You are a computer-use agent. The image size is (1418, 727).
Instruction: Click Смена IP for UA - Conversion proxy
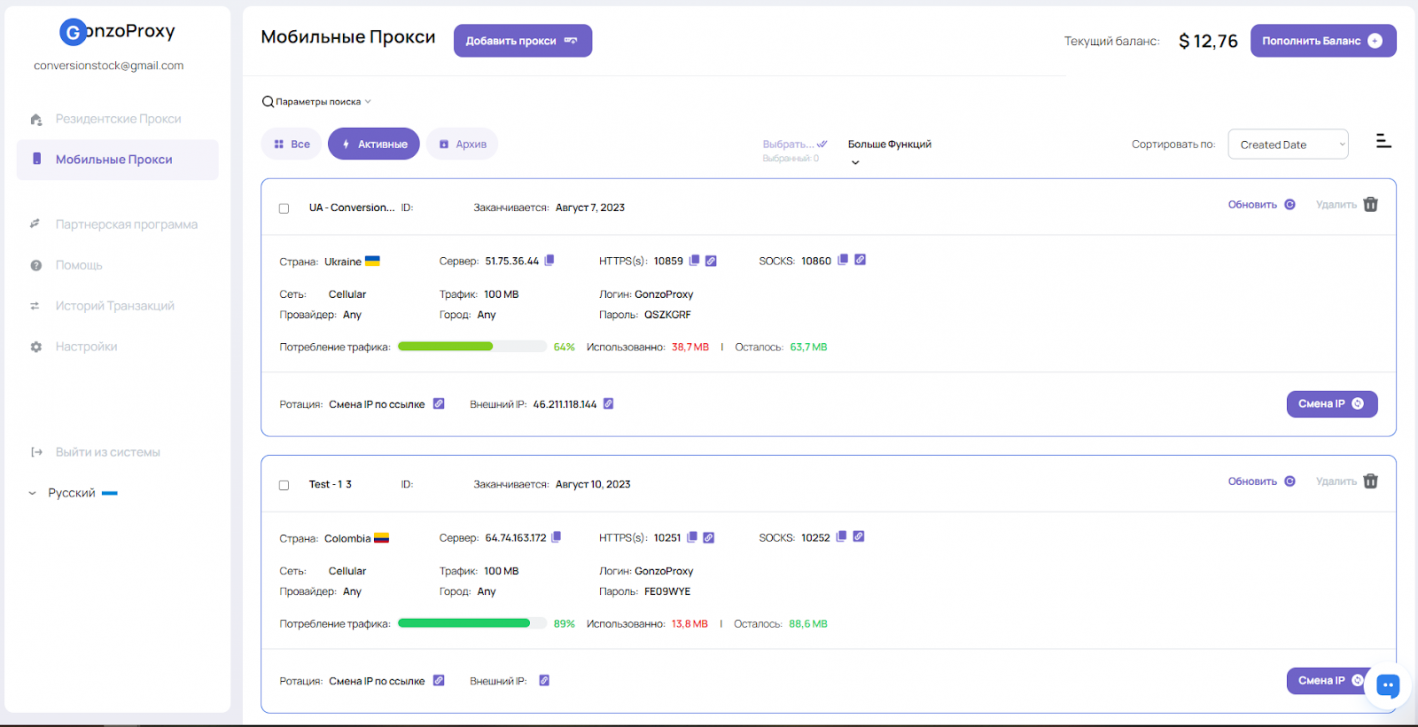pyautogui.click(x=1332, y=404)
